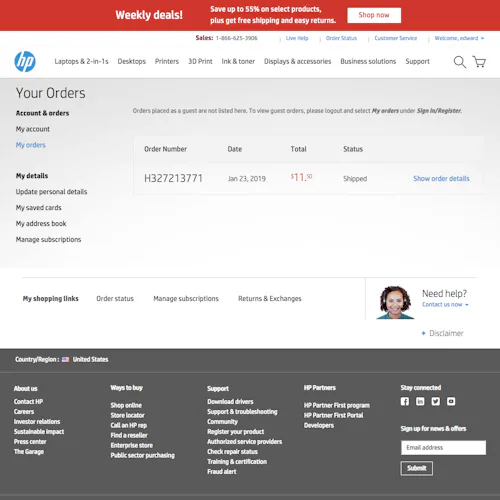Open Customer Service link

point(396,38)
